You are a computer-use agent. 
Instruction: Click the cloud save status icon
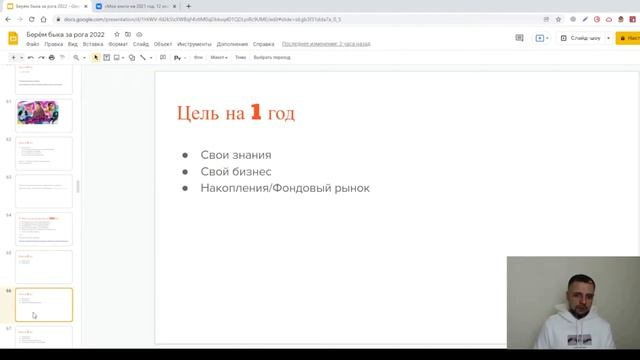point(139,34)
